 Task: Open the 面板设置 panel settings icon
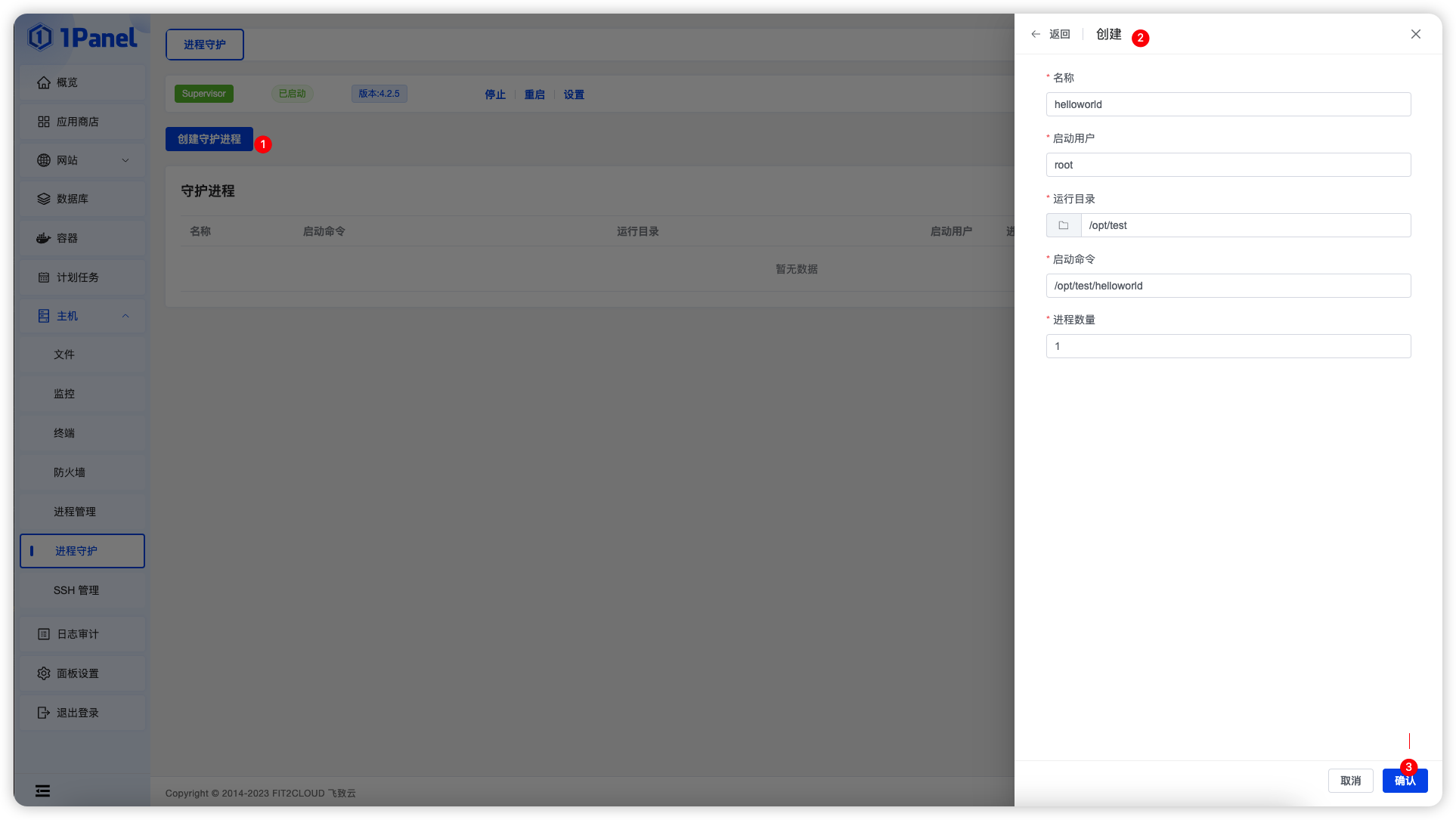tap(44, 673)
